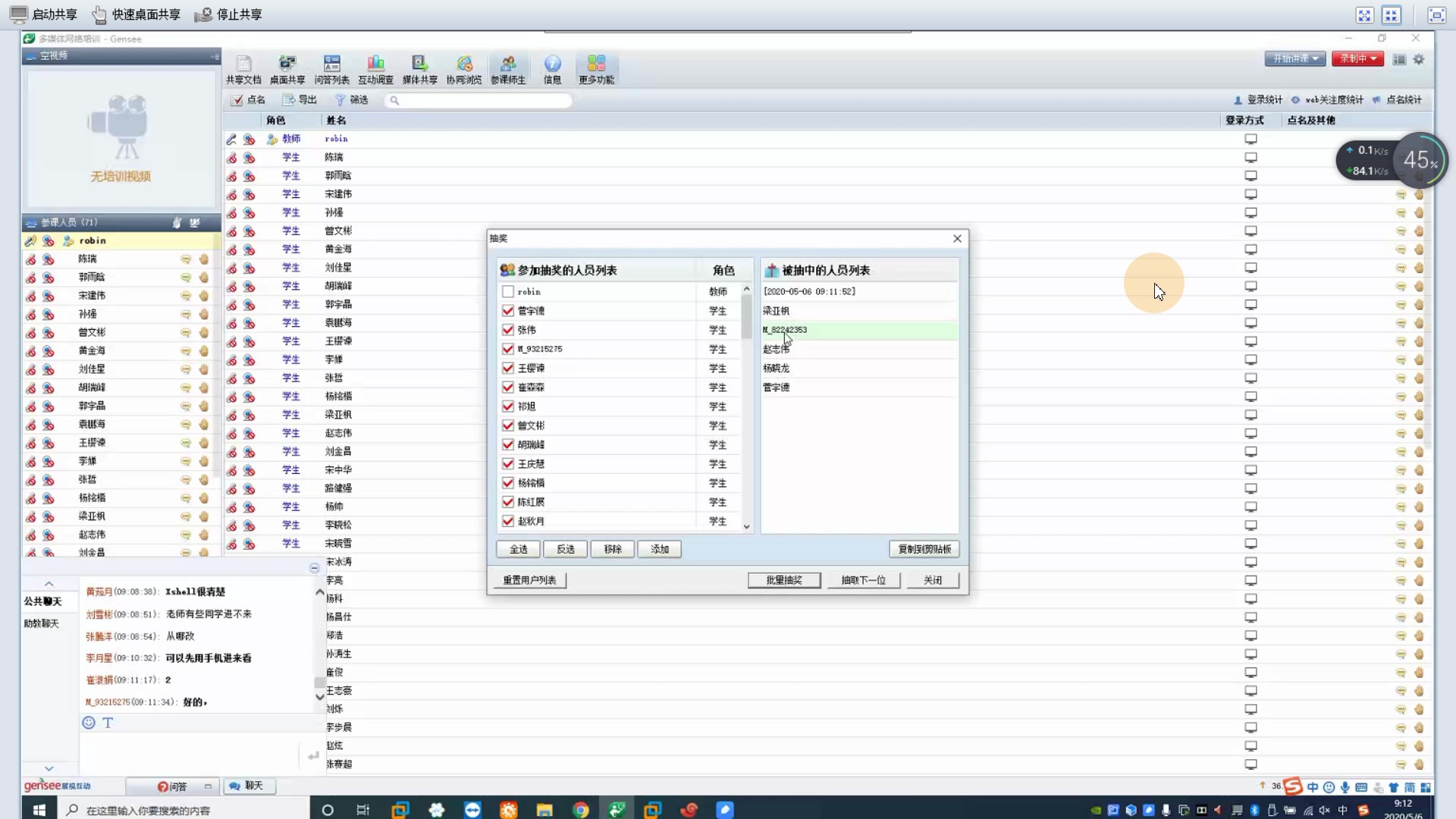Click the up chevron above 公共聊天
1456x819 pixels.
point(49,583)
